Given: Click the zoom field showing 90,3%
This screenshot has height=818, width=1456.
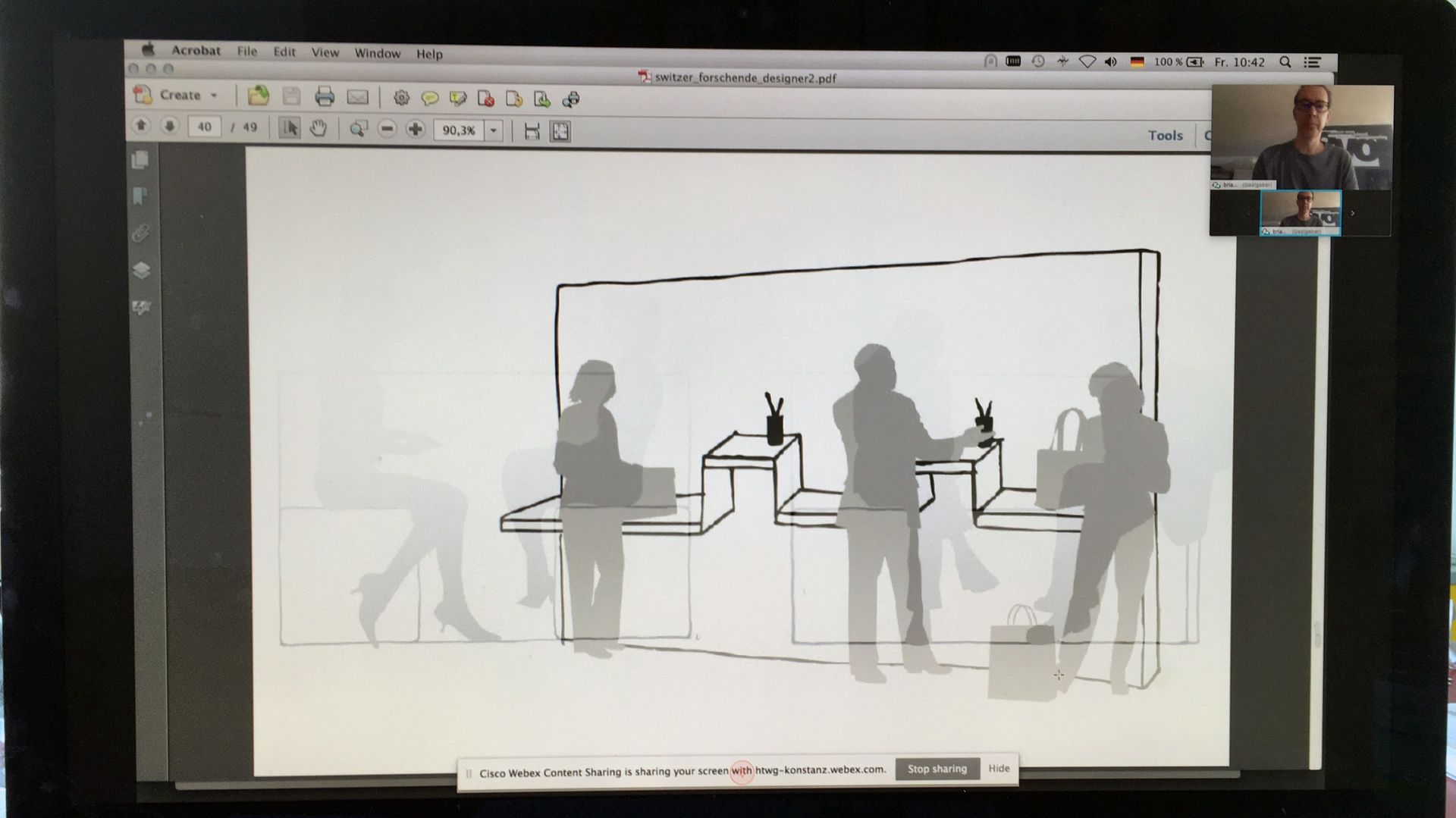Looking at the screenshot, I should point(459,130).
